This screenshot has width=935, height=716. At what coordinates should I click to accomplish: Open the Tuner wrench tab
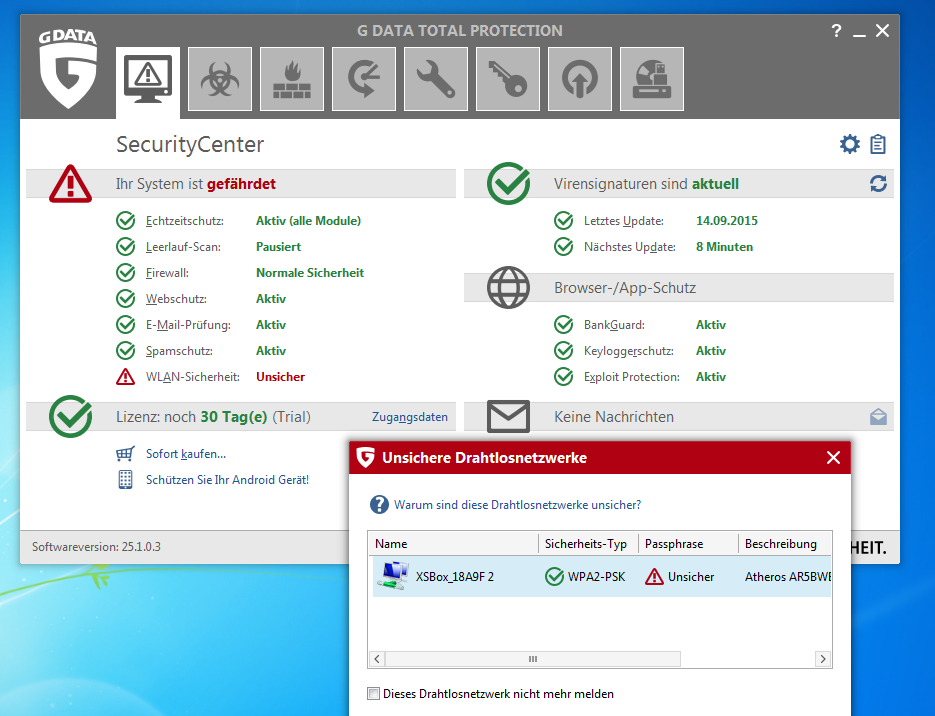pos(436,79)
